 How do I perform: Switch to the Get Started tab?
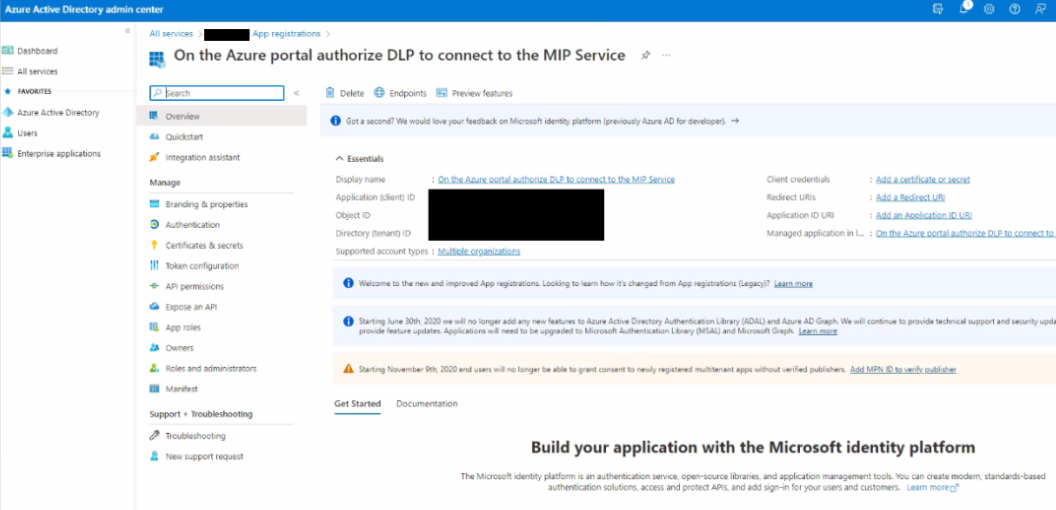point(358,404)
